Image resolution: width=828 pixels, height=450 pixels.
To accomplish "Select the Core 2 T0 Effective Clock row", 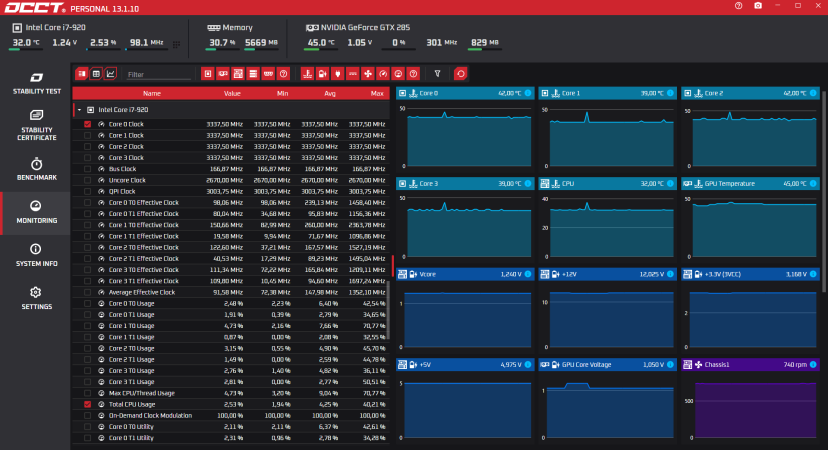I will 231,247.
